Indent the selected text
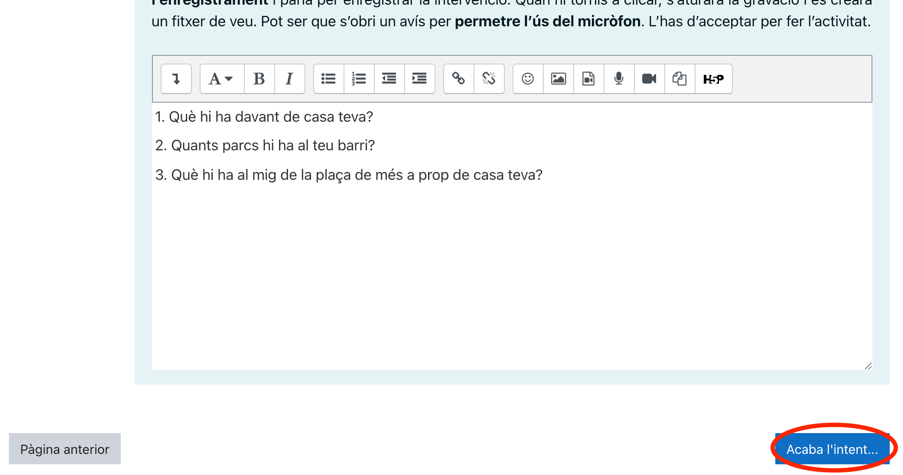The image size is (903, 475). pyautogui.click(x=419, y=79)
